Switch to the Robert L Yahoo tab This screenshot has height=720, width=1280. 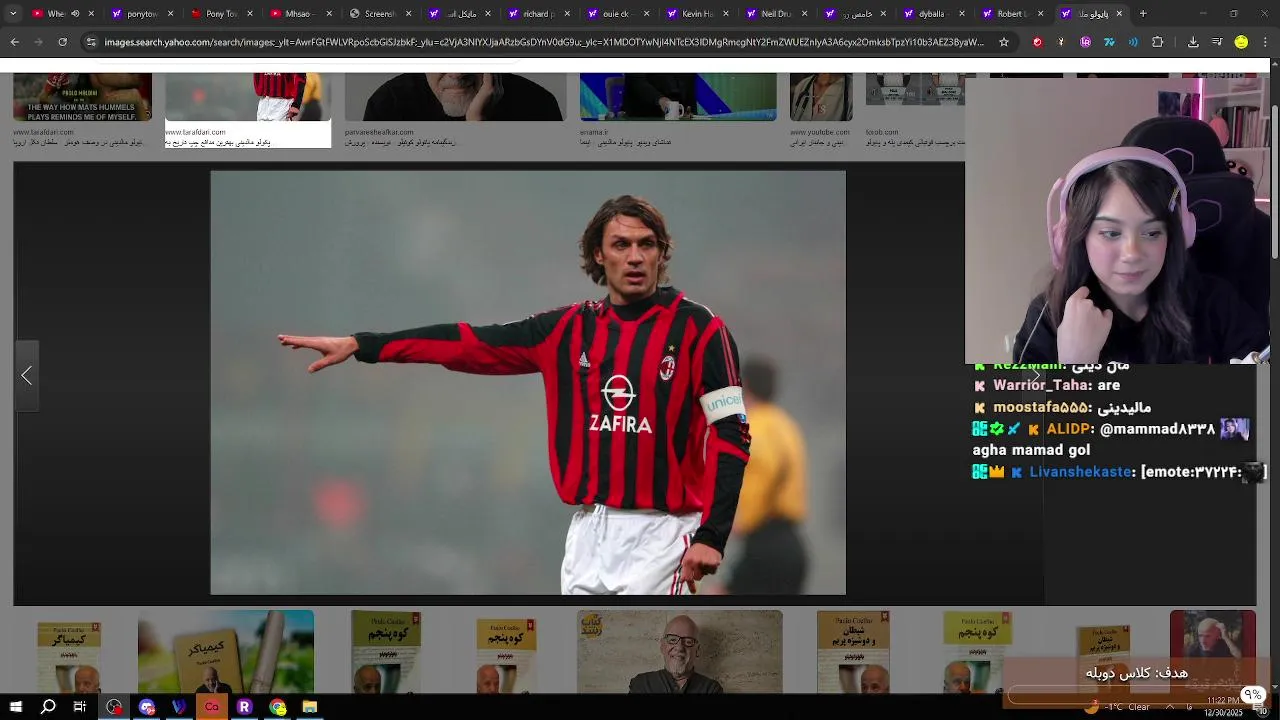tap(1012, 14)
